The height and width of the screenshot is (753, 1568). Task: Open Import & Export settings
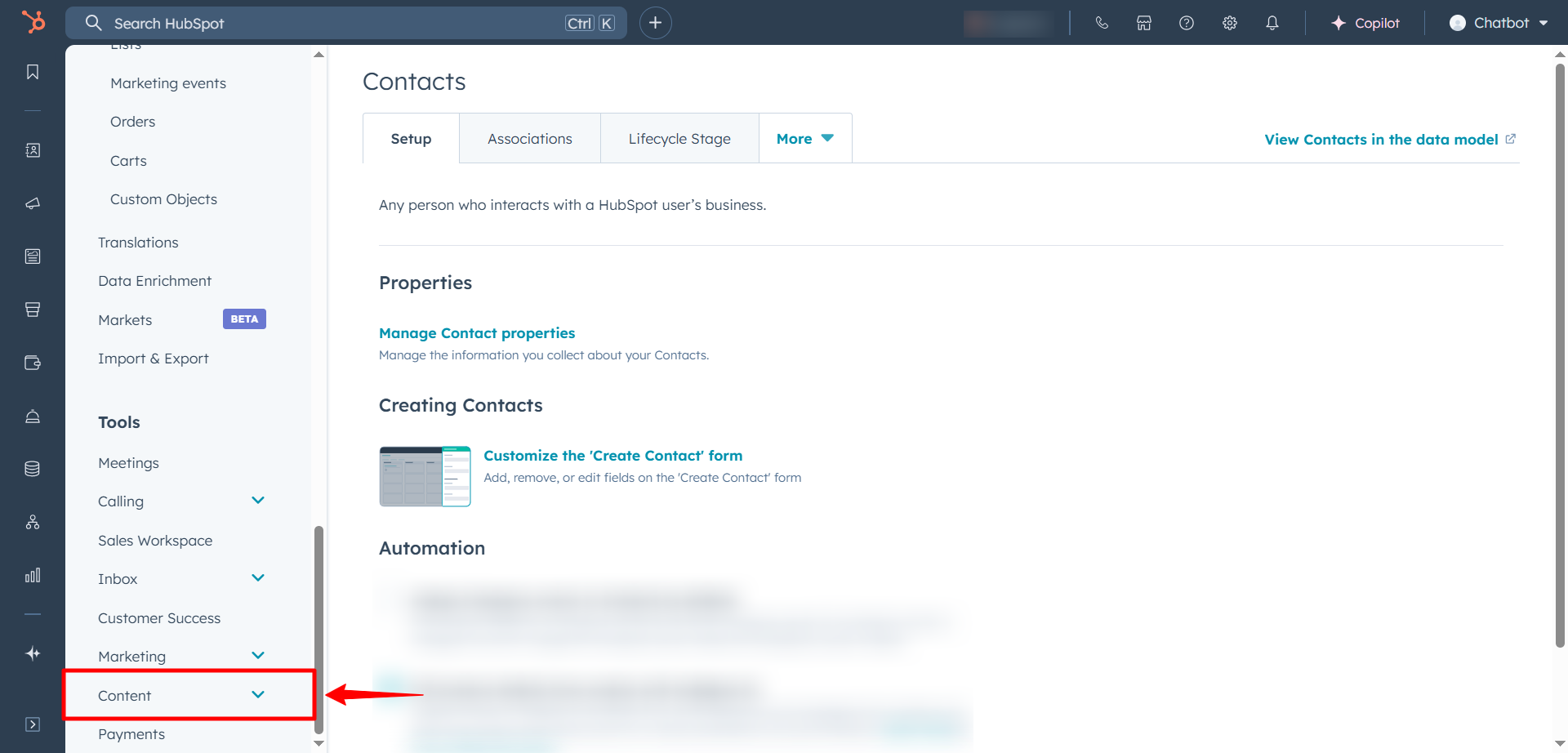click(x=153, y=359)
